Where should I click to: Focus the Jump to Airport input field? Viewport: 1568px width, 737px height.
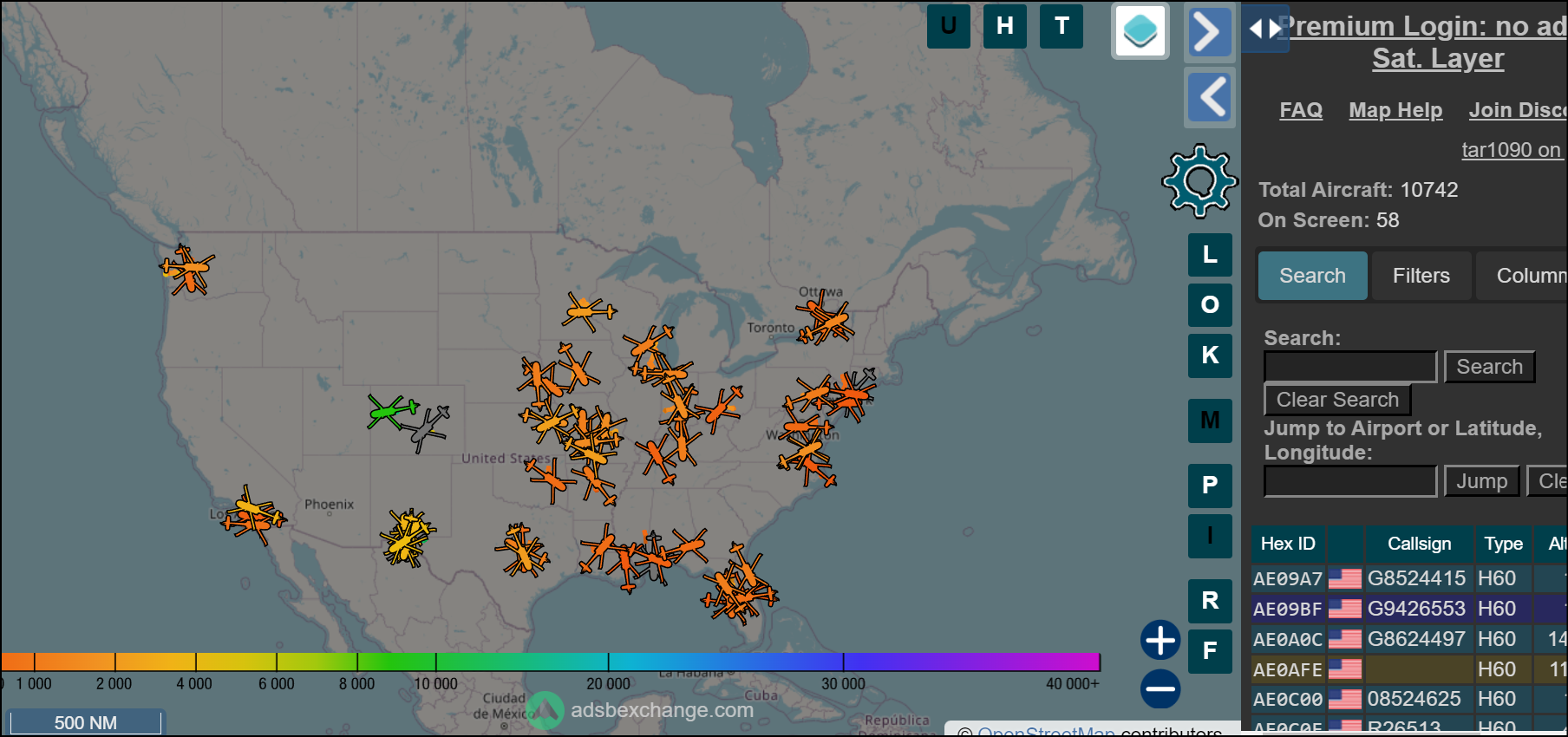pos(1350,481)
